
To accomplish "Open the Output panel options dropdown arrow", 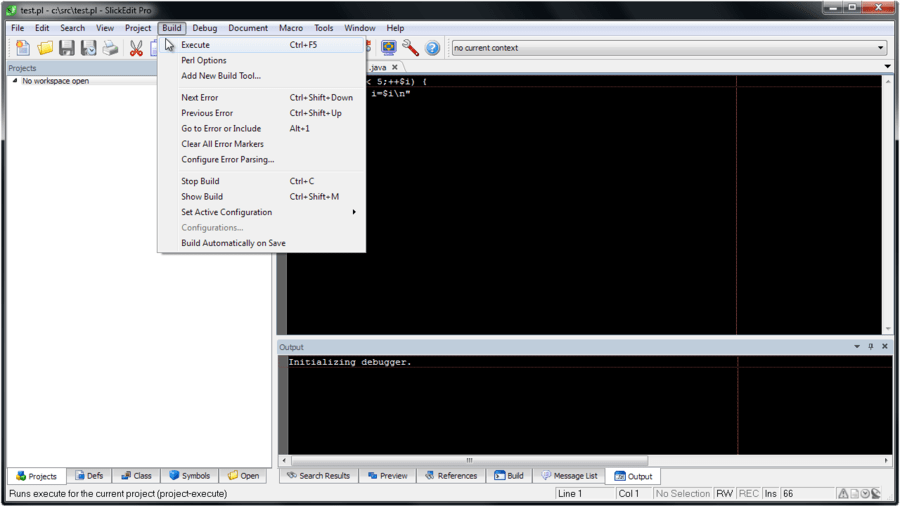I will (857, 347).
